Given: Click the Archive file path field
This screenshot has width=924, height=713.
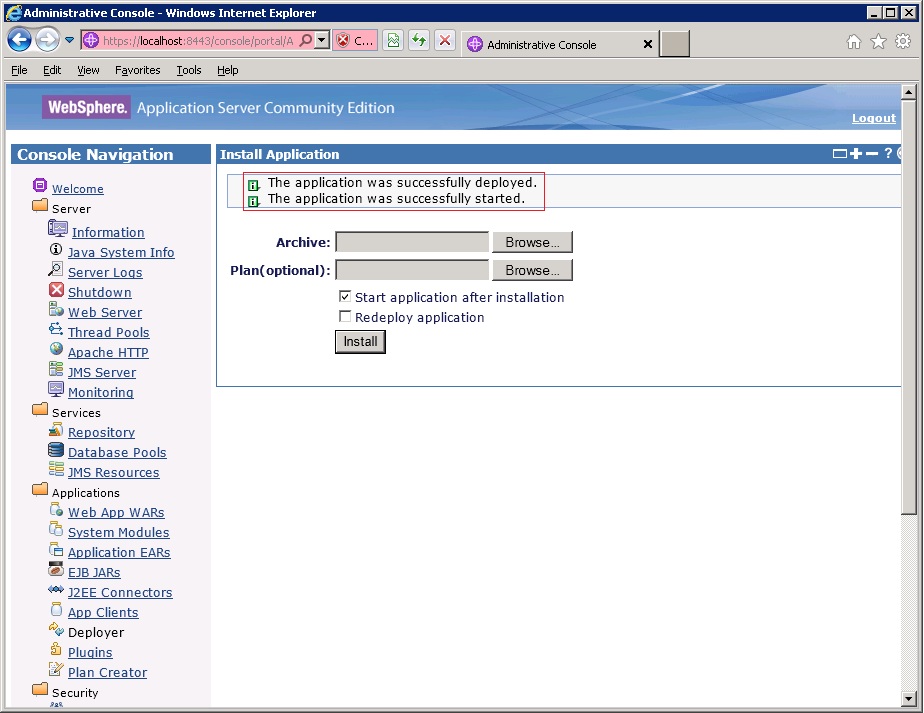Looking at the screenshot, I should [412, 242].
